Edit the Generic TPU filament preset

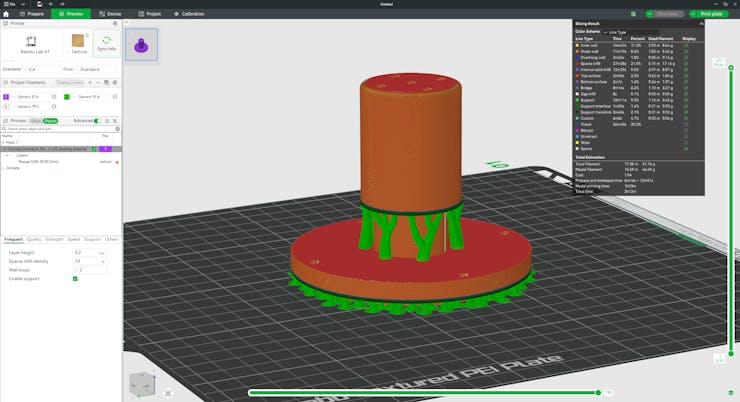tap(54, 107)
